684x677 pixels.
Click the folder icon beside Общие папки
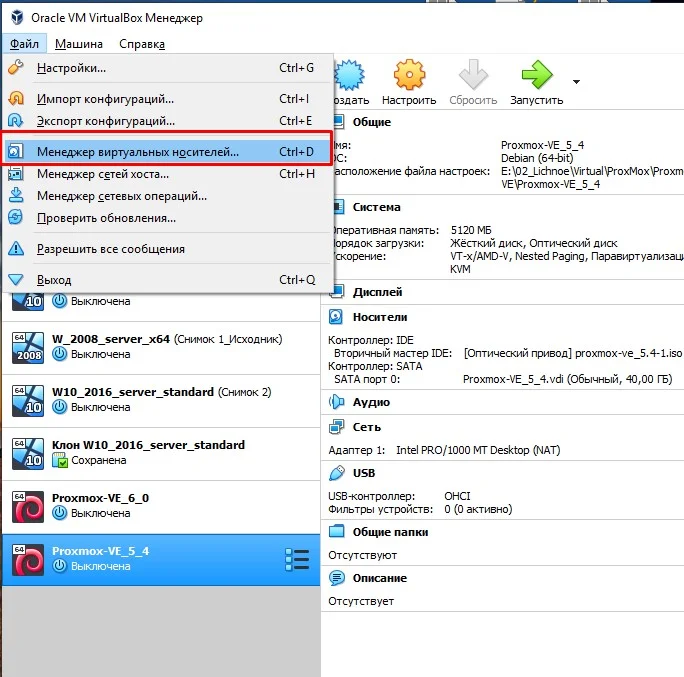pyautogui.click(x=336, y=531)
